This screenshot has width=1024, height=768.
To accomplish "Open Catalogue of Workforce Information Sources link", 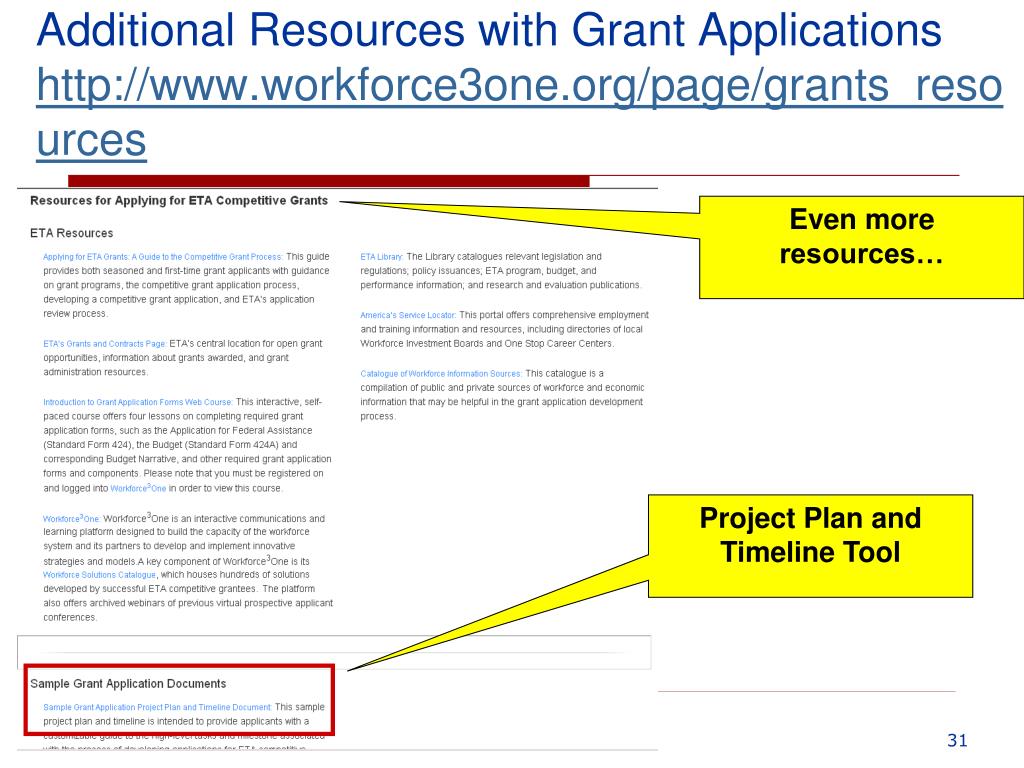I will (441, 374).
